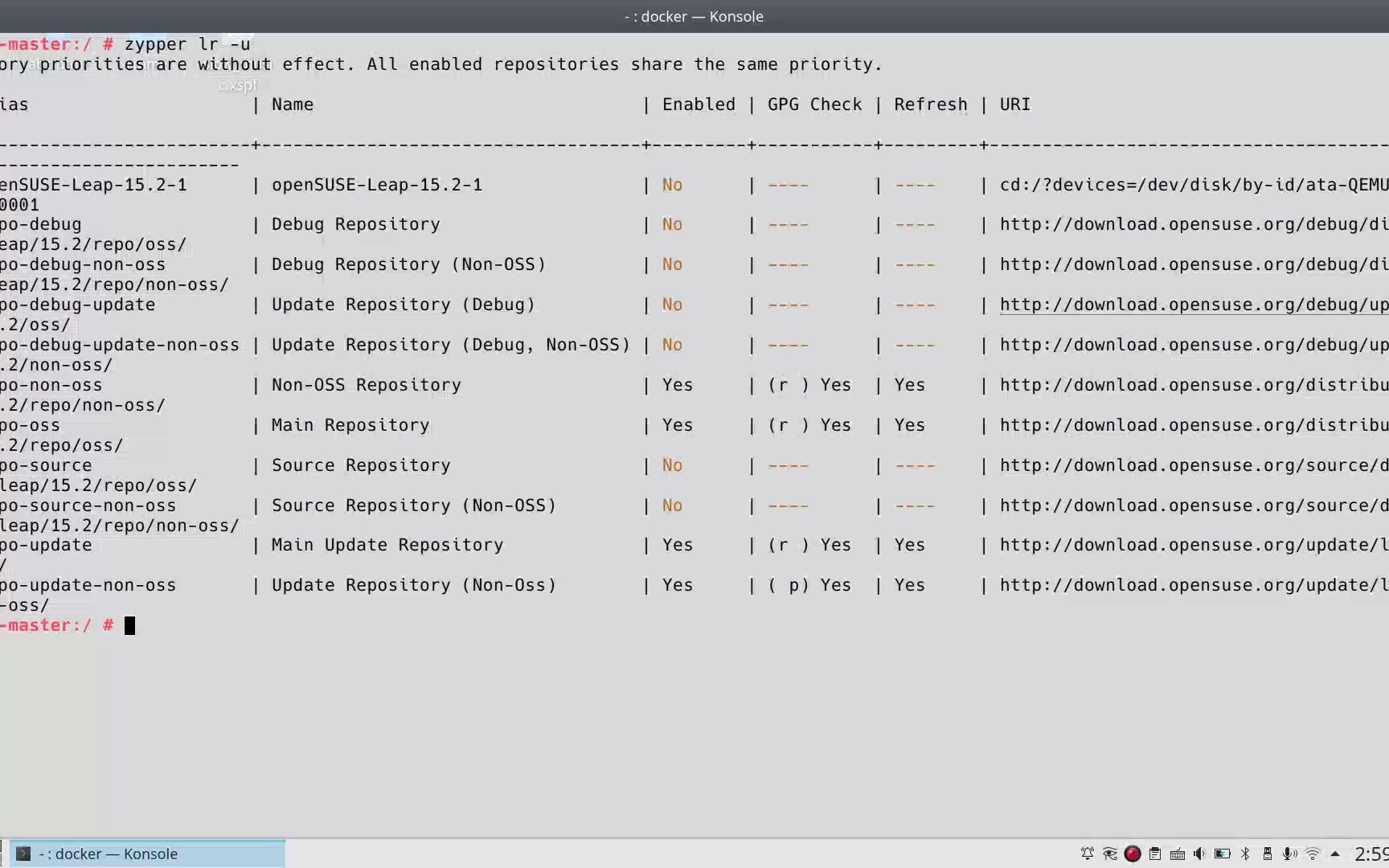The width and height of the screenshot is (1389, 868).
Task: Click 'Source Repository (Non-OSS)' name
Action: coord(414,506)
